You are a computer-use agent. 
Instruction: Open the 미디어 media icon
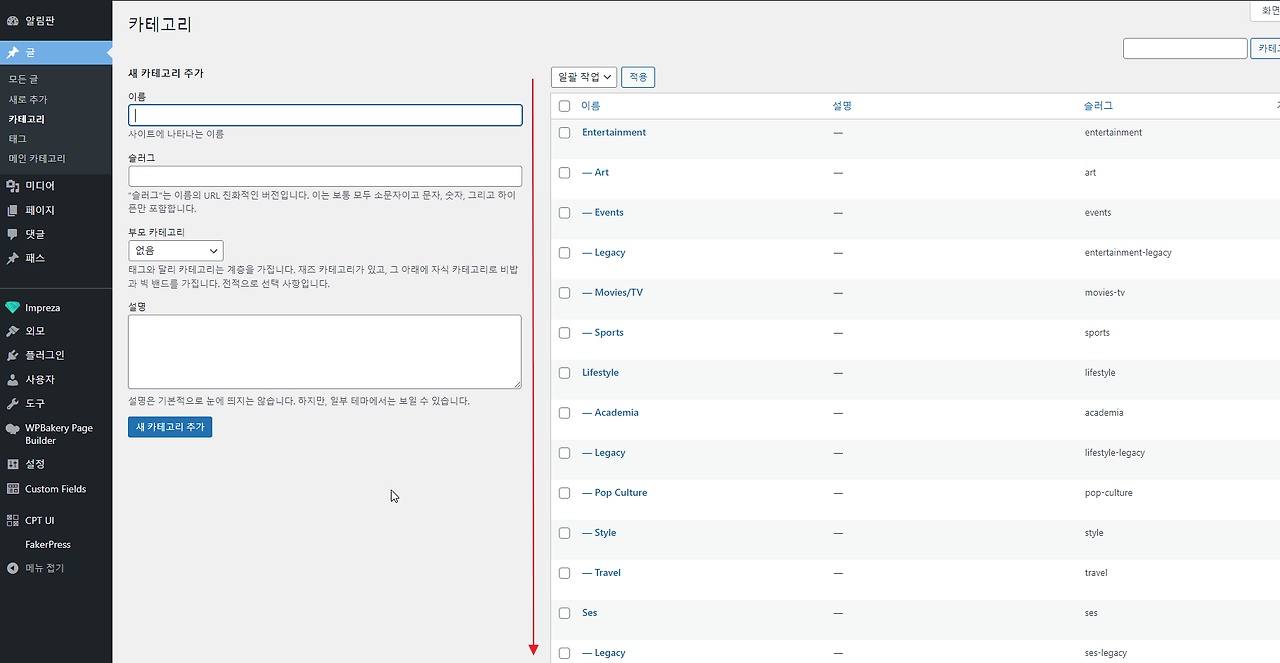(13, 186)
